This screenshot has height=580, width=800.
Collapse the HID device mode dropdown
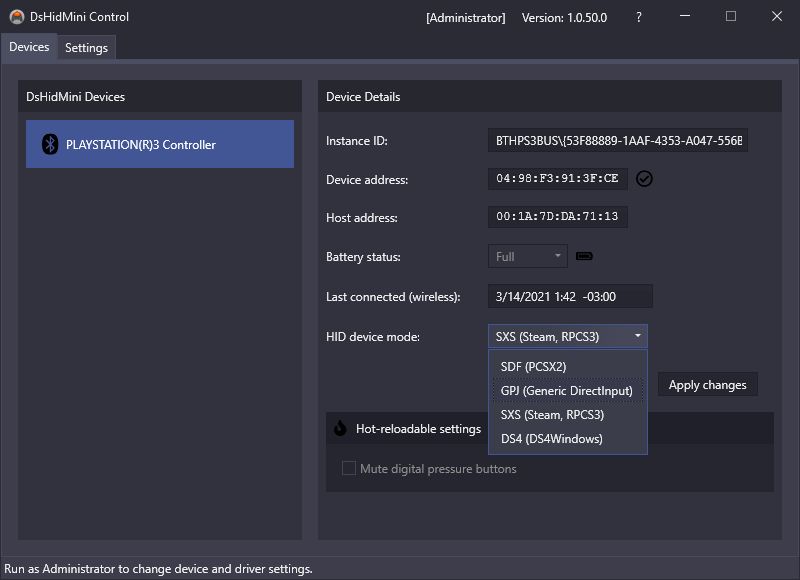click(639, 336)
